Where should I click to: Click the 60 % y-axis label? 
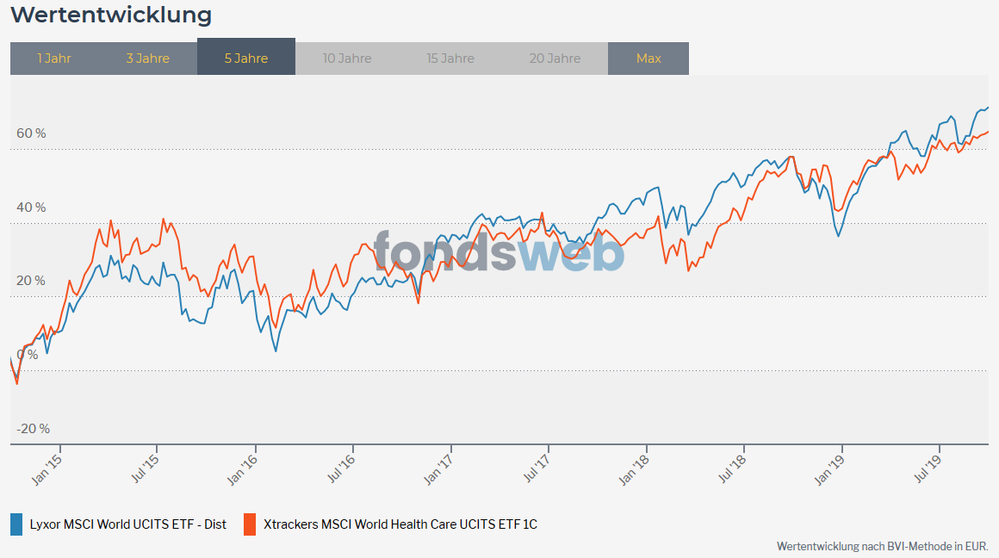point(31,133)
